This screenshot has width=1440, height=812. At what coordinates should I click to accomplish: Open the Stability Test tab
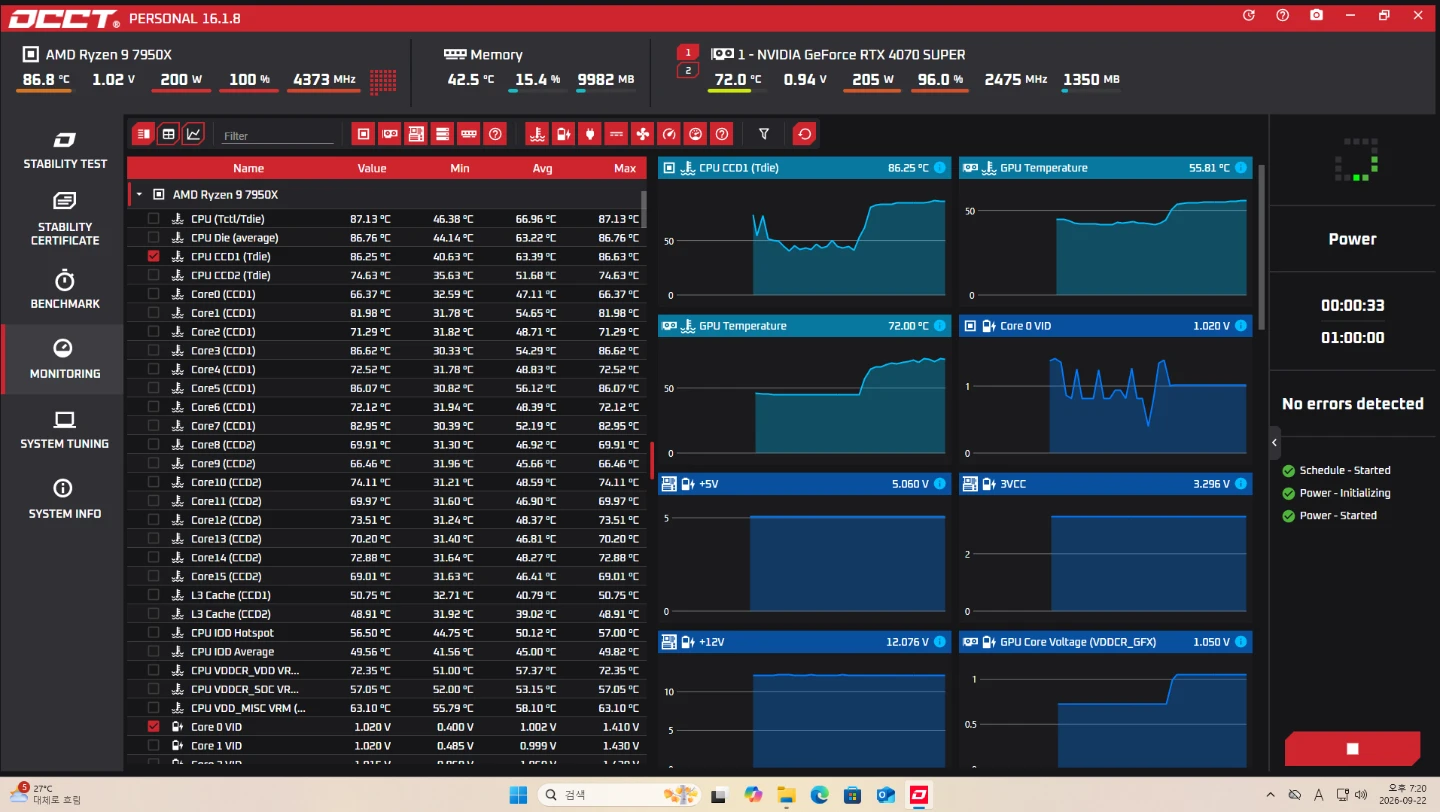(64, 149)
